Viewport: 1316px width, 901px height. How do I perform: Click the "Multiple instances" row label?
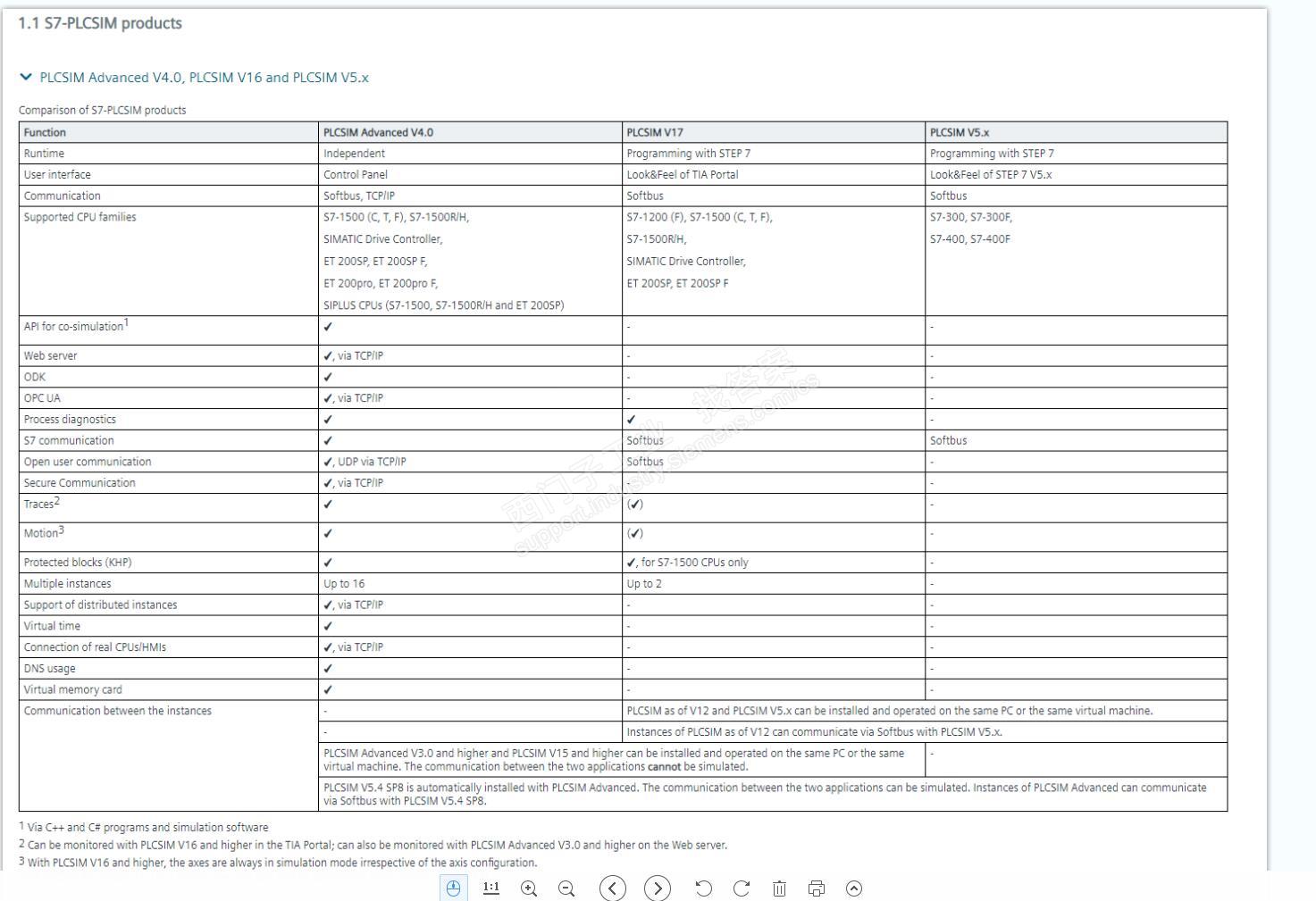[68, 584]
